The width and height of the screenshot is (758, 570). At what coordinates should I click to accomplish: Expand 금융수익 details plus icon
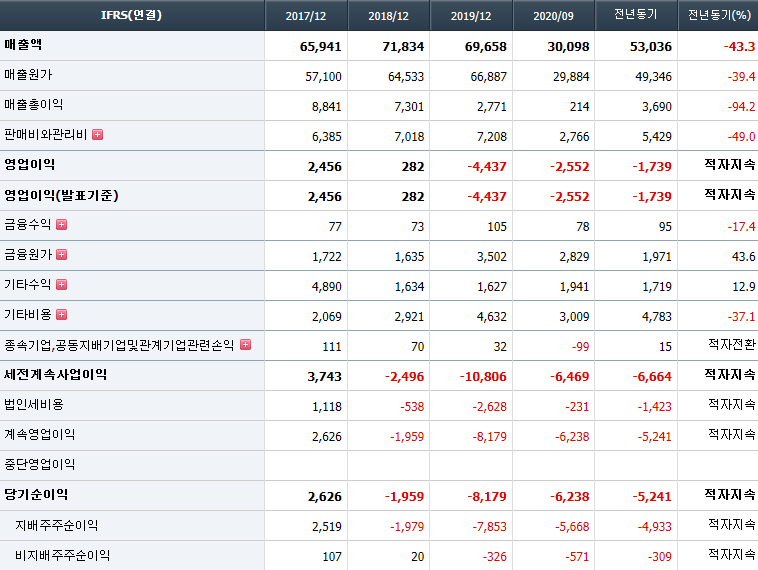tap(61, 224)
